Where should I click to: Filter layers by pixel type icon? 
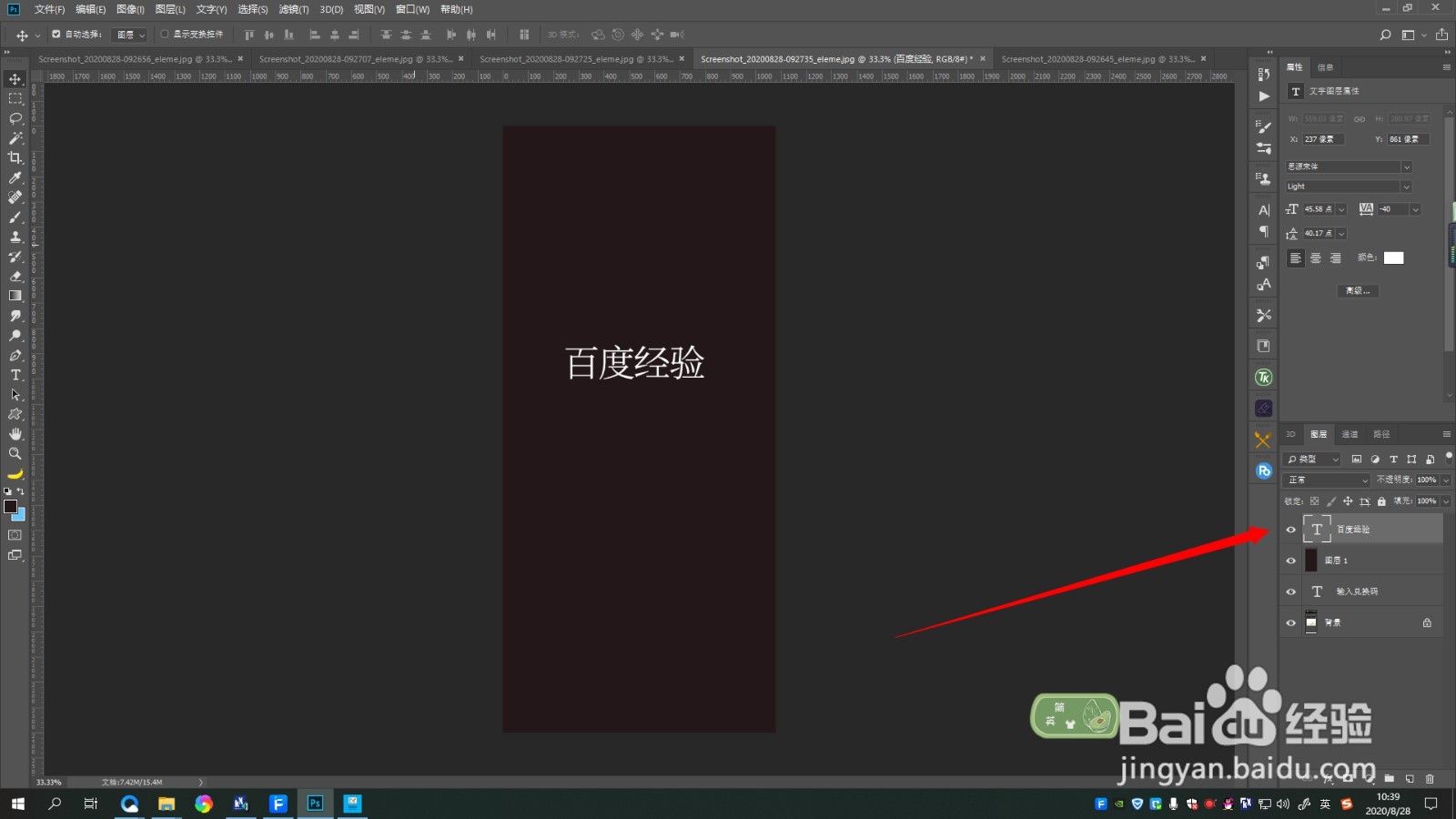point(1357,459)
